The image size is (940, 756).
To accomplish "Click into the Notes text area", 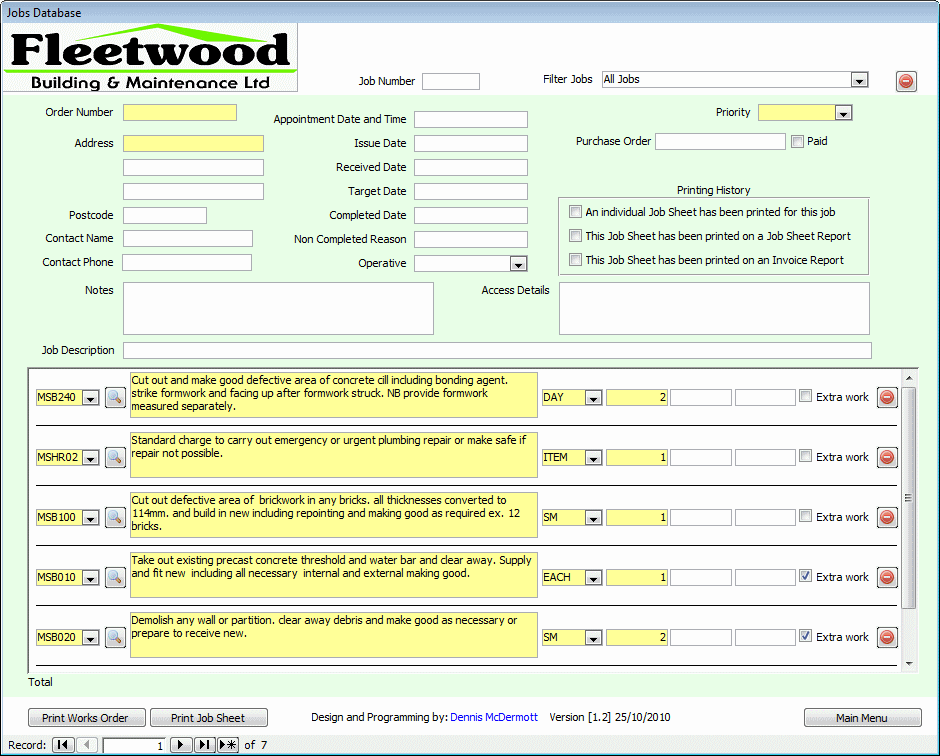I will tap(278, 308).
